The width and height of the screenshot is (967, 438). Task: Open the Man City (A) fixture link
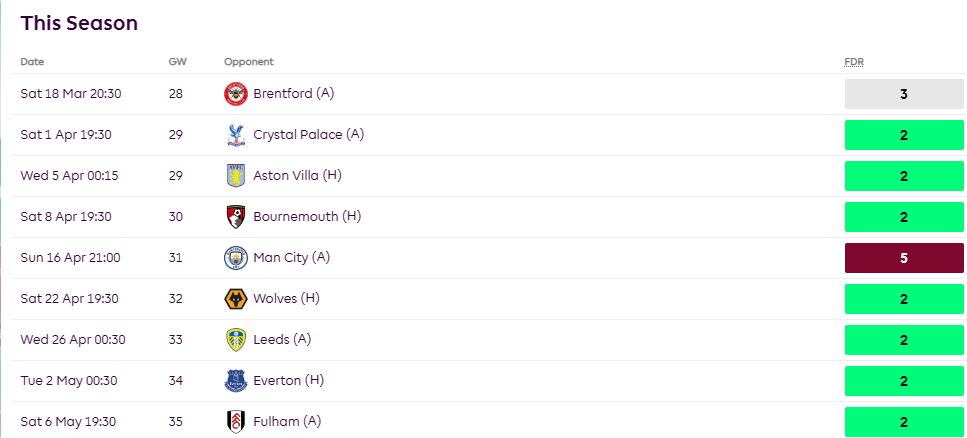(291, 258)
